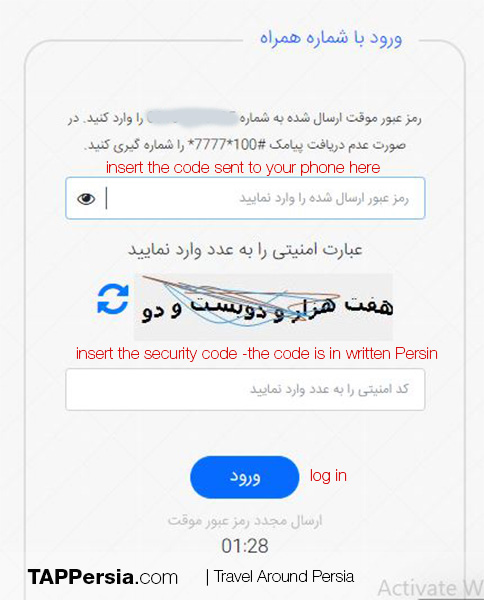Refresh the captcha using the blue arrows icon
This screenshot has height=600, width=484.
[113, 299]
